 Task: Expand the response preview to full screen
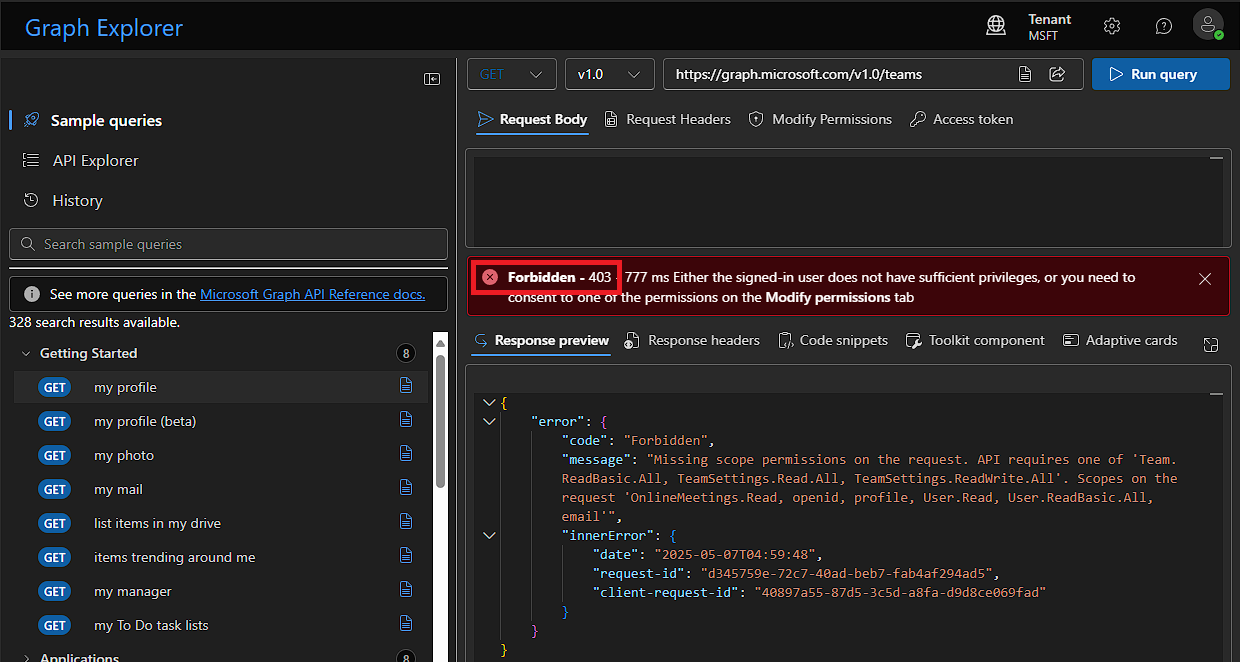tap(1211, 343)
